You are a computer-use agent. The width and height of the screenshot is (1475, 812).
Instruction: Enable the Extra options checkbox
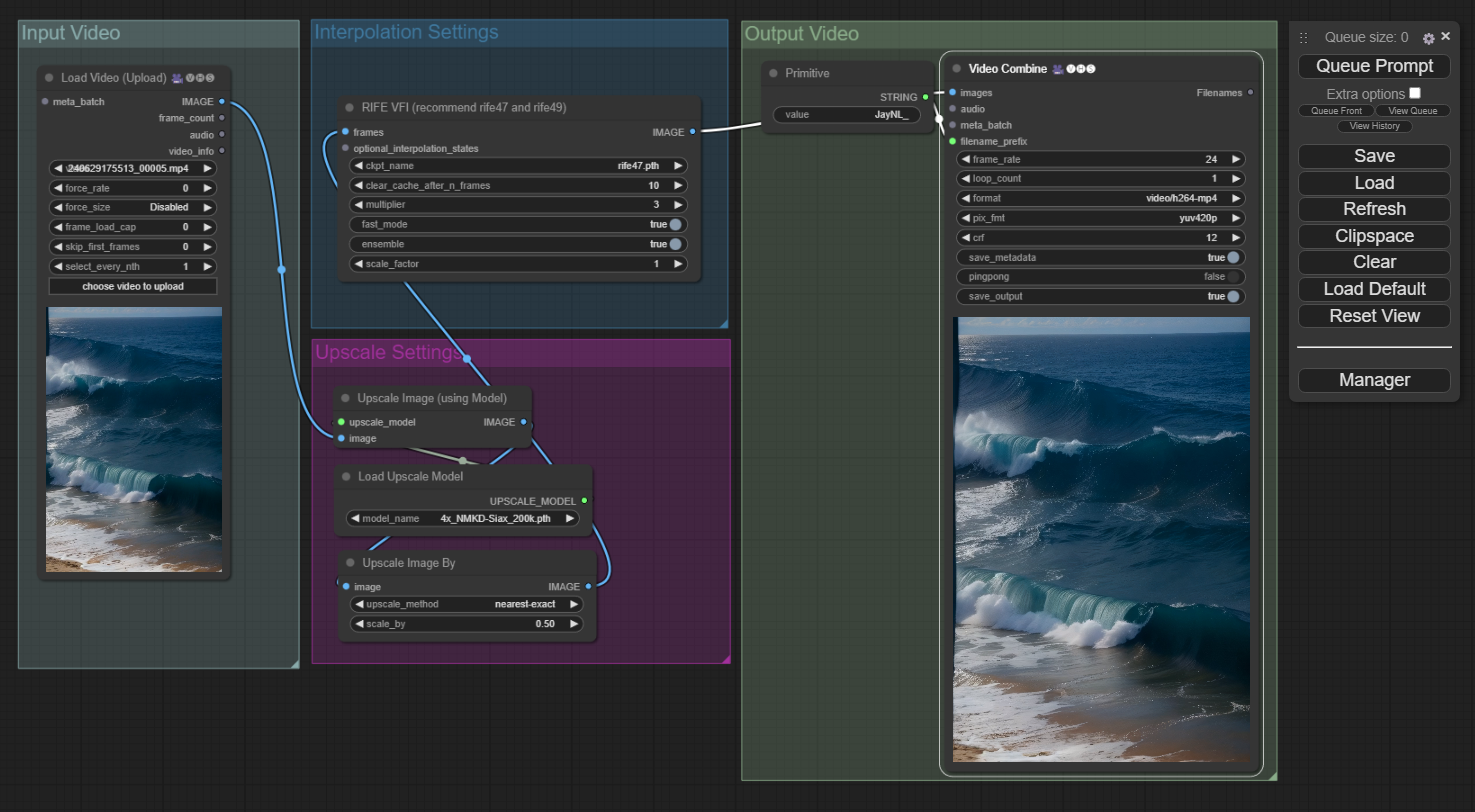1415,93
